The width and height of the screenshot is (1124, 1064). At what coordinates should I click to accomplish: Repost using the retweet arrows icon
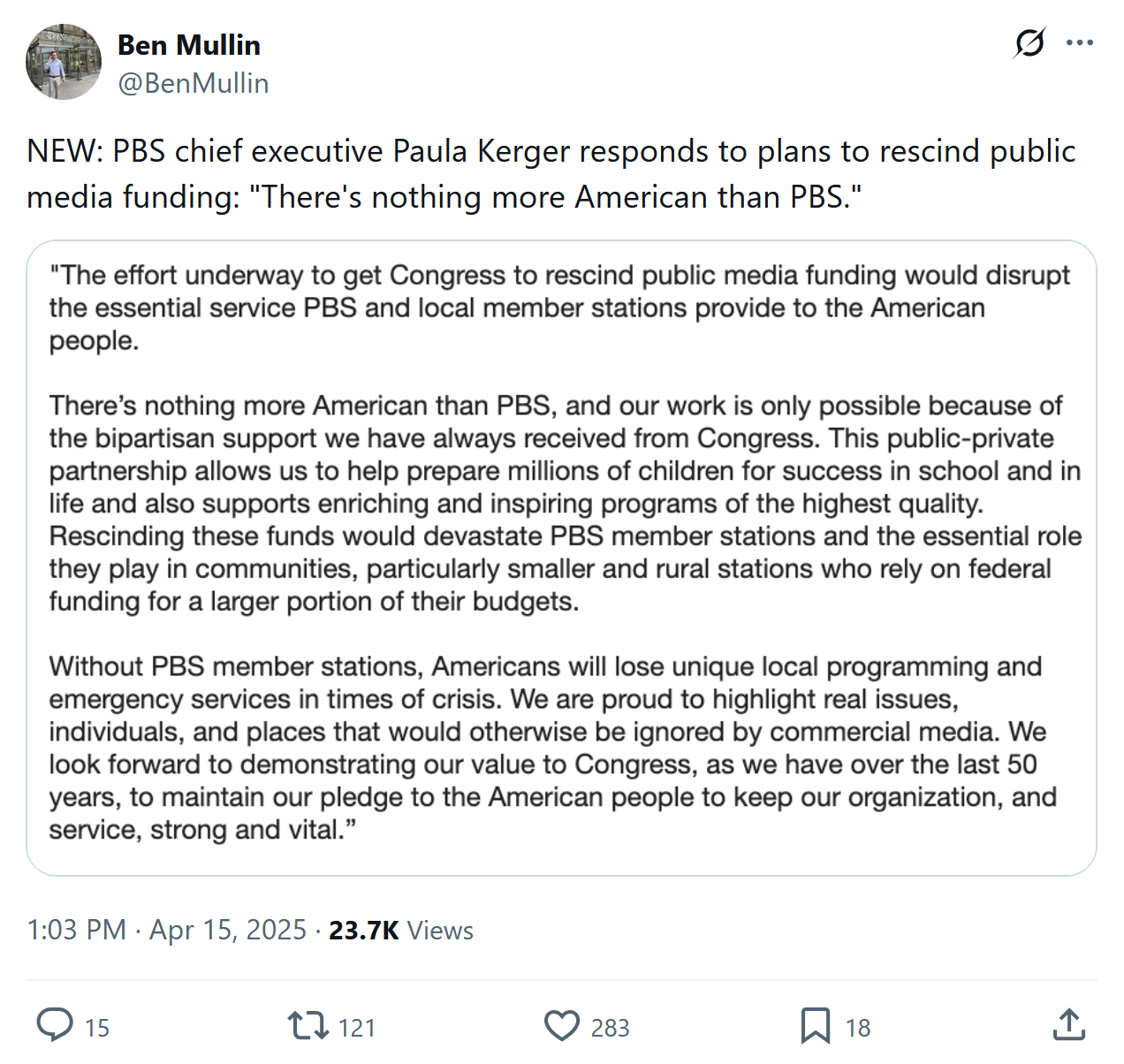tap(308, 1025)
